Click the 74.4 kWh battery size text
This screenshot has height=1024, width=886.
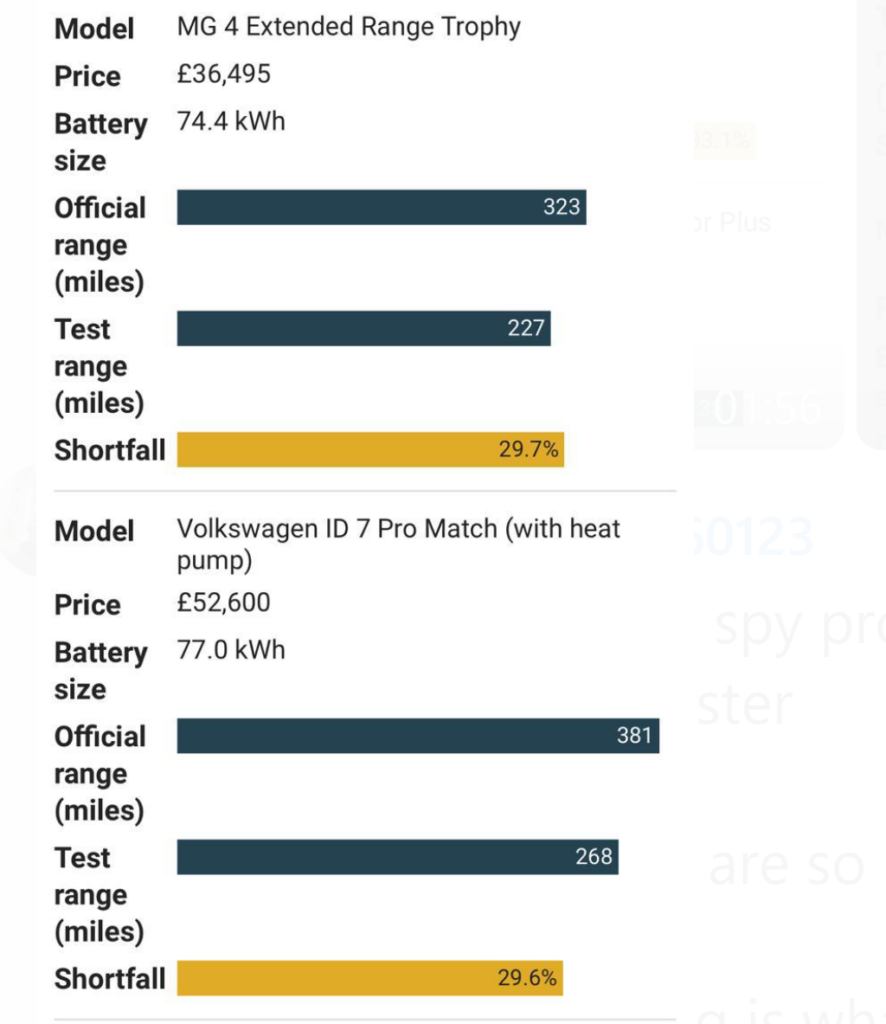(x=231, y=121)
